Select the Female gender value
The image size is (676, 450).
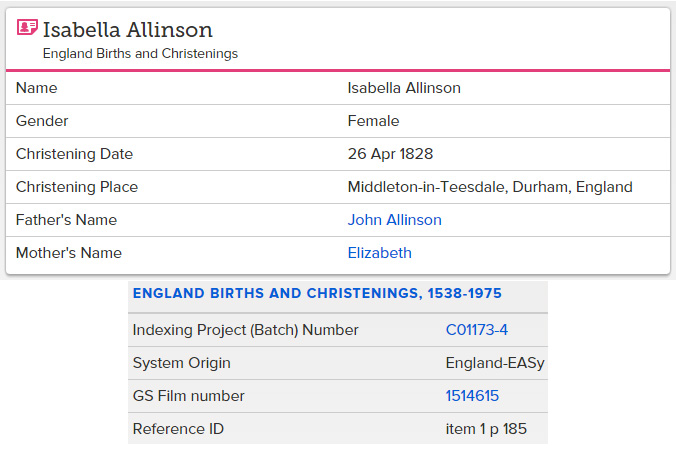(373, 121)
